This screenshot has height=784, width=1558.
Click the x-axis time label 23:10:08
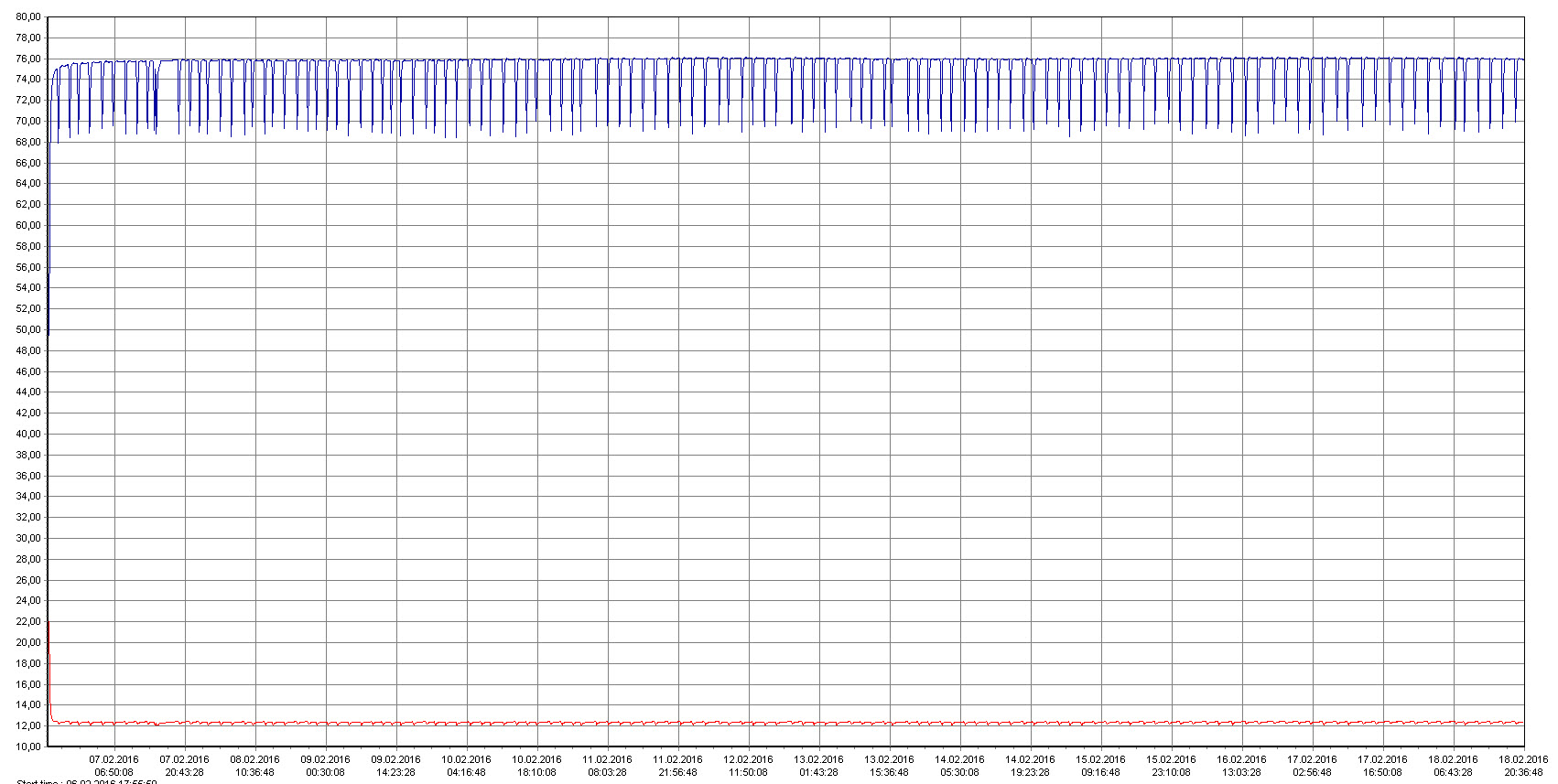(1171, 772)
